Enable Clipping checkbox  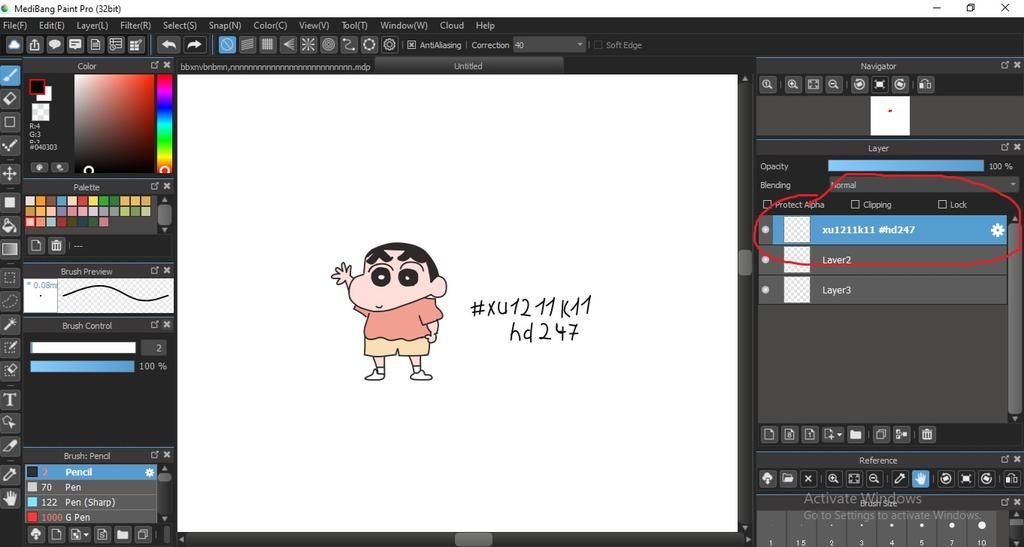[855, 204]
